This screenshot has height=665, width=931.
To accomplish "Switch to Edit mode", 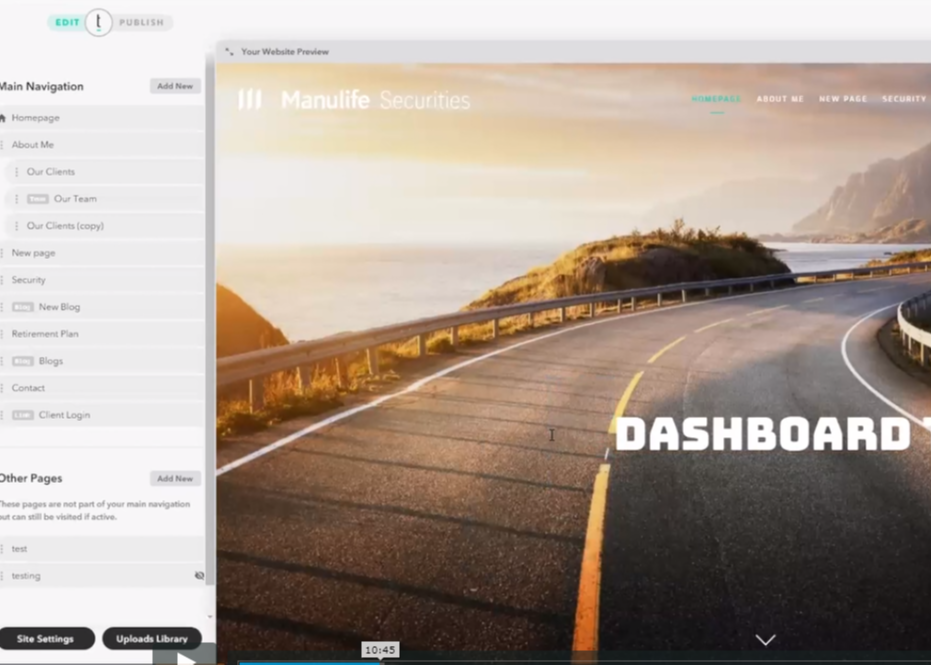I will coord(67,23).
